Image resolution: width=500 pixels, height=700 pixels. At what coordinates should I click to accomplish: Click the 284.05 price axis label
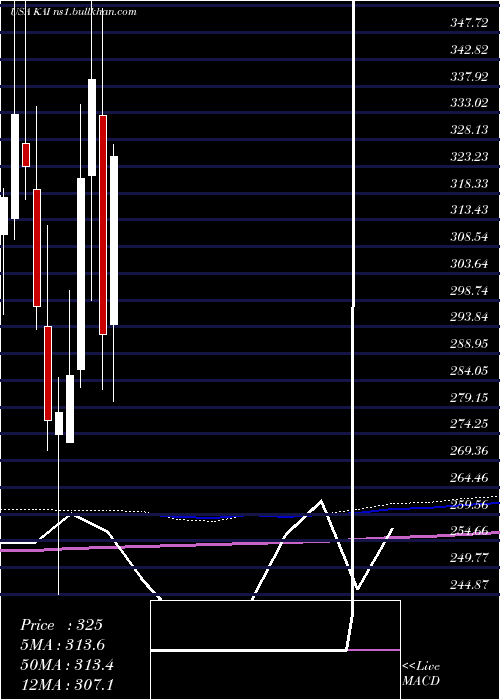[469, 371]
